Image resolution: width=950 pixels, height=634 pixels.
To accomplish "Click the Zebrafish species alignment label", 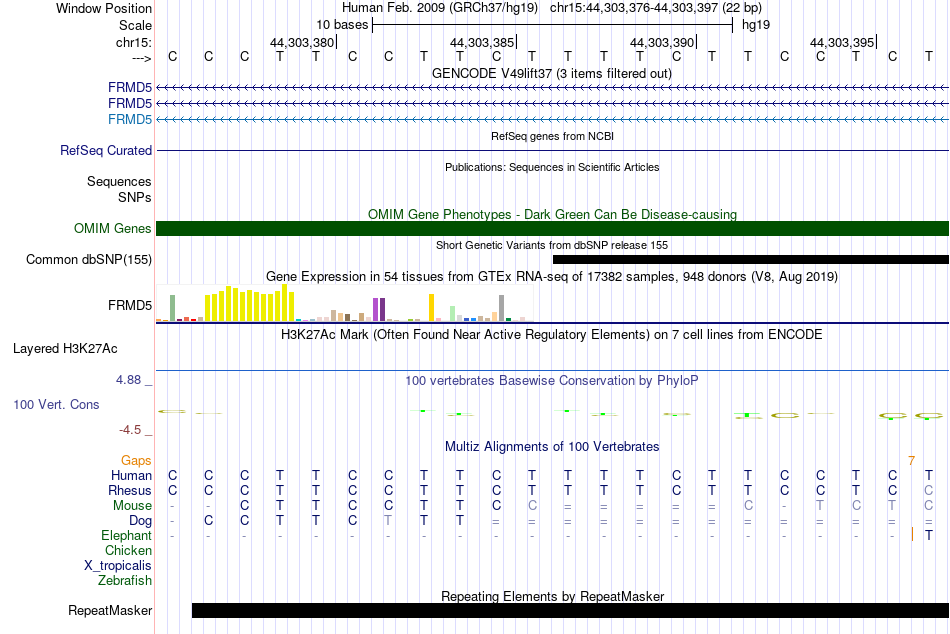I will [125, 580].
